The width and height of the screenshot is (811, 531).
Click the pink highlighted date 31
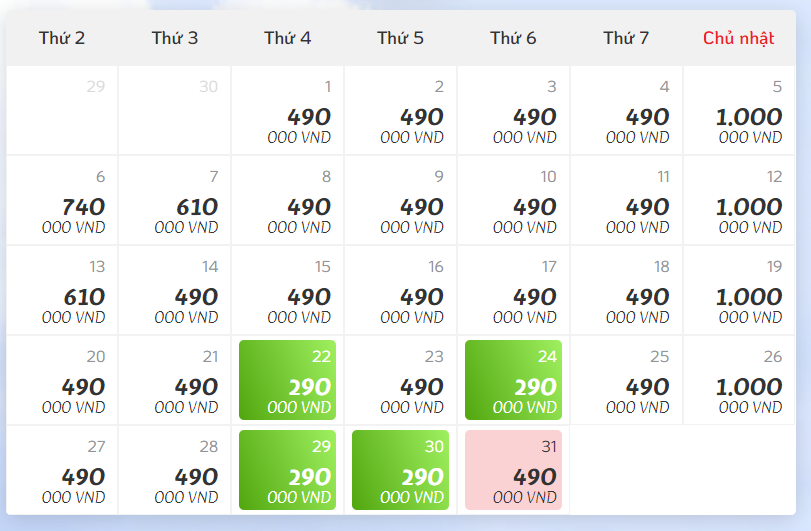(x=513, y=470)
